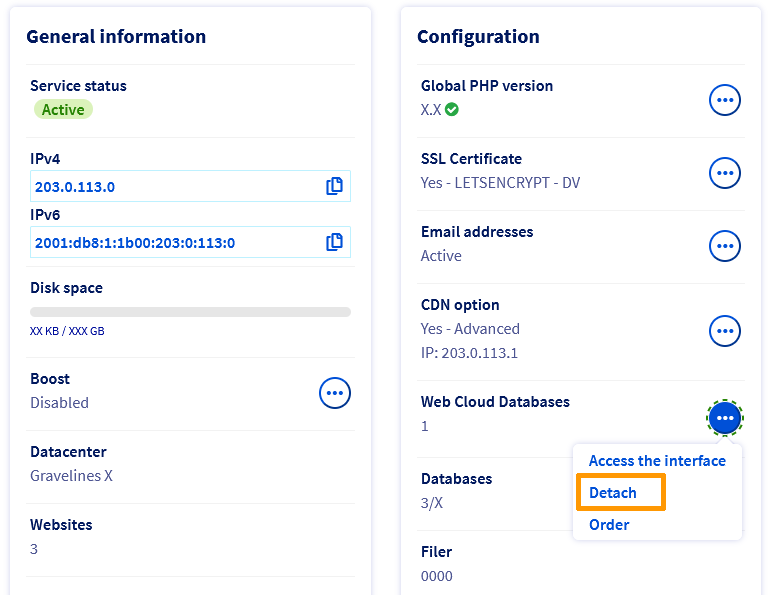The width and height of the screenshot is (770, 595).
Task: Click the Let's Encrypt SSL certificate text
Action: [x=500, y=183]
